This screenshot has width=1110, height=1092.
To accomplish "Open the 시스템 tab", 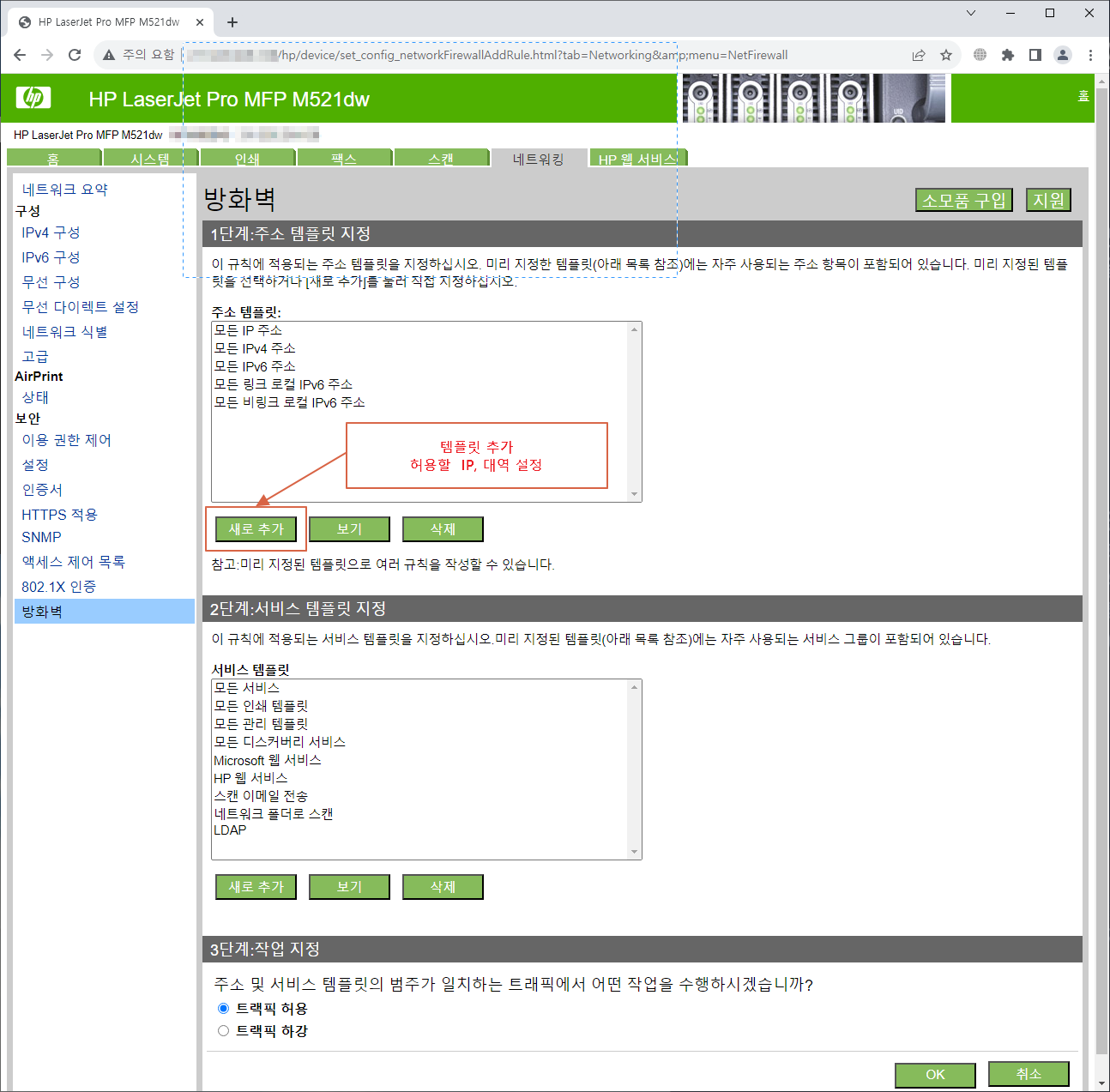I will (150, 158).
